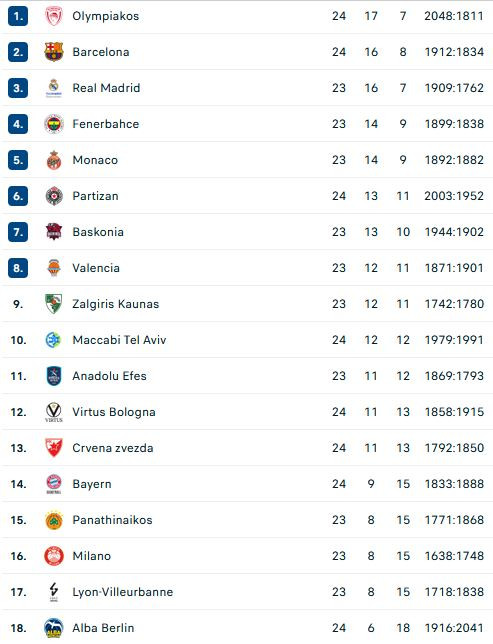This screenshot has width=493, height=644.
Task: Click the Panathinaikos clover logo
Action: (x=54, y=520)
